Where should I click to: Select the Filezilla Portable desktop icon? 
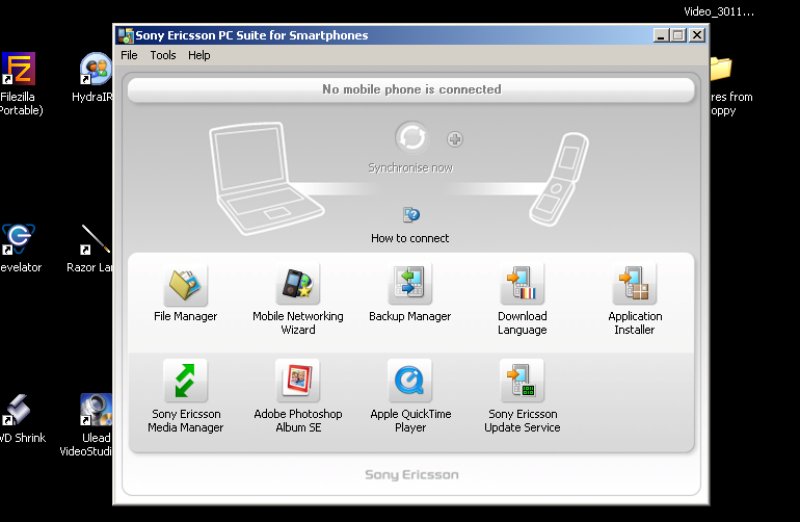pyautogui.click(x=18, y=68)
